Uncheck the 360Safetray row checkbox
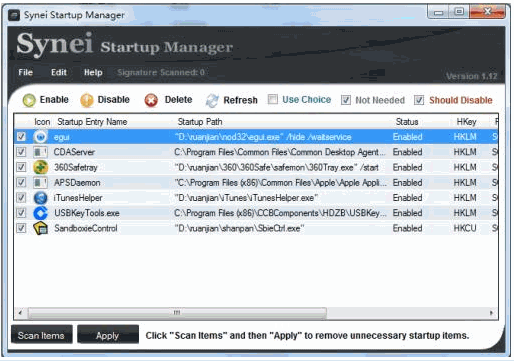514x361 pixels. 21,167
